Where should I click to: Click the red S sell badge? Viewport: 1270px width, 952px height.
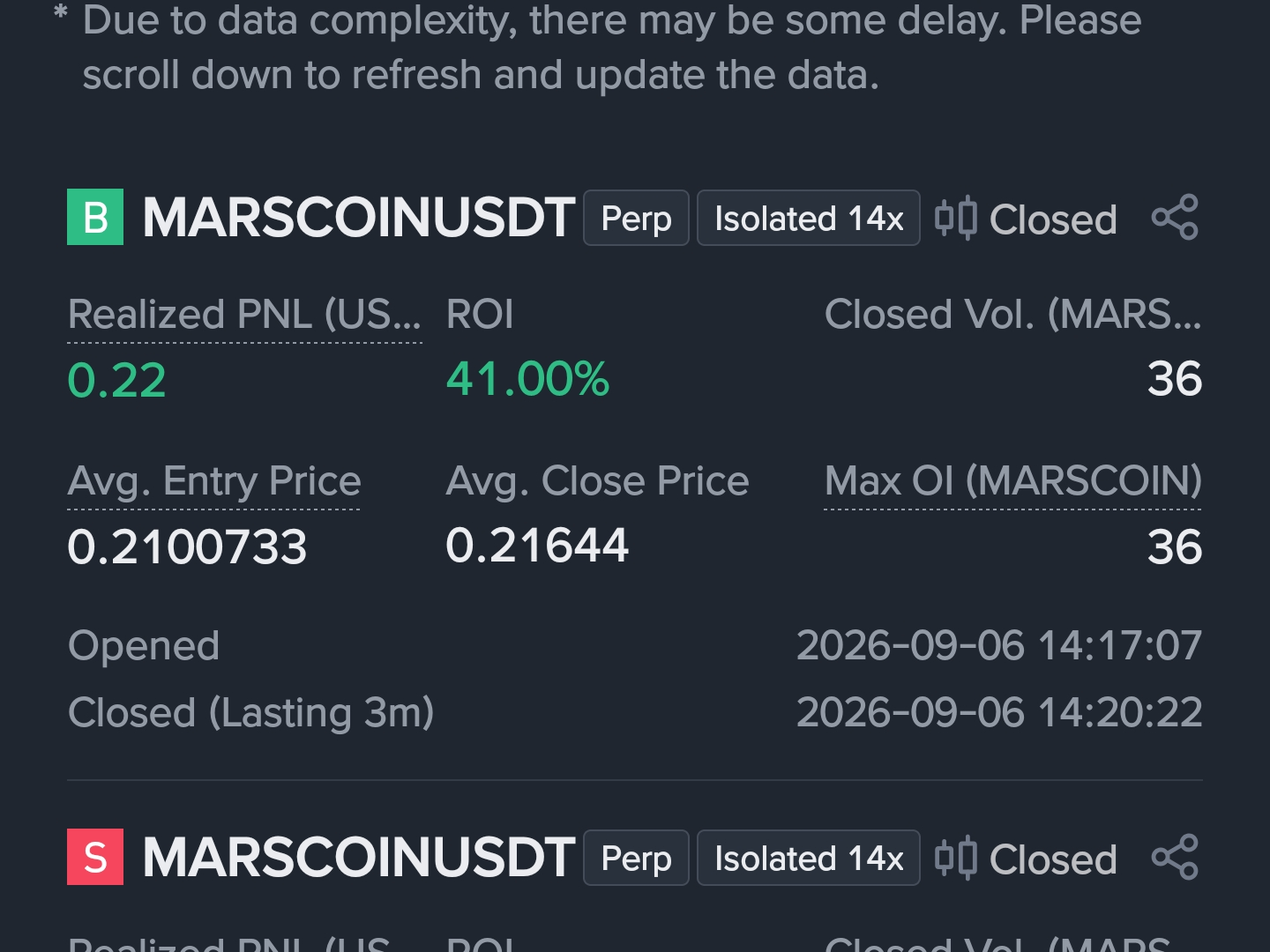tap(95, 857)
